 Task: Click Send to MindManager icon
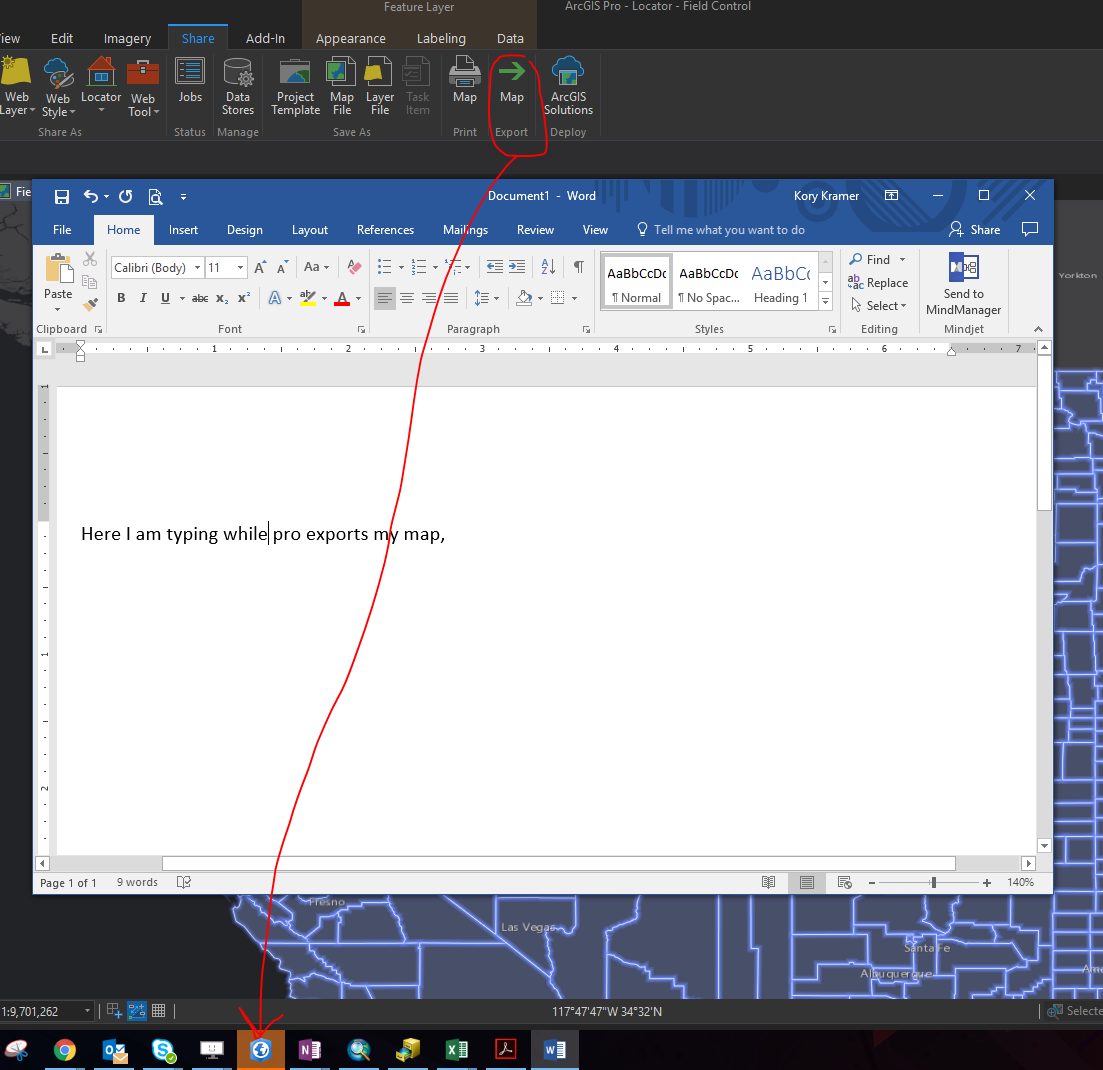(963, 284)
